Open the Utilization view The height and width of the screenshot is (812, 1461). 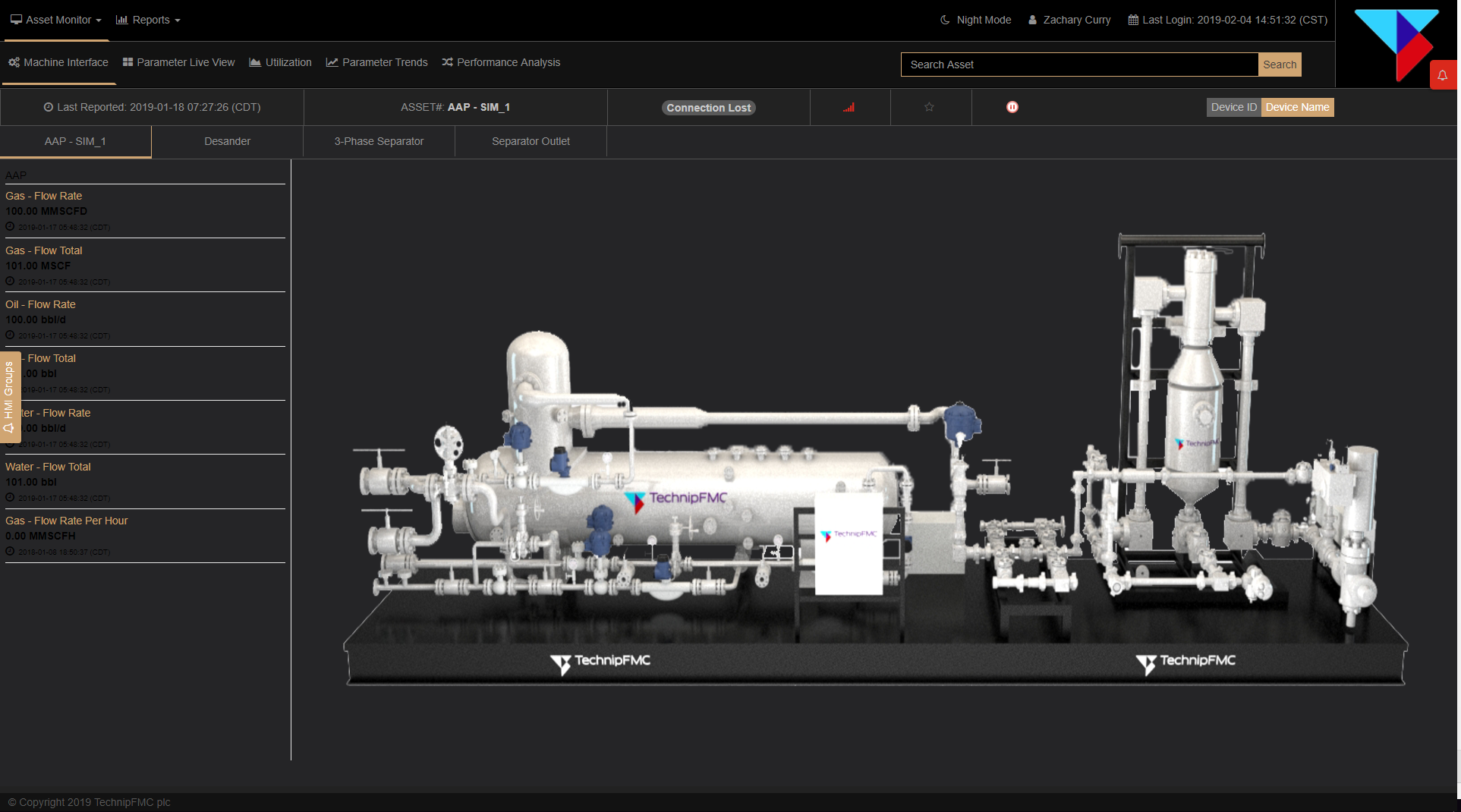click(281, 62)
